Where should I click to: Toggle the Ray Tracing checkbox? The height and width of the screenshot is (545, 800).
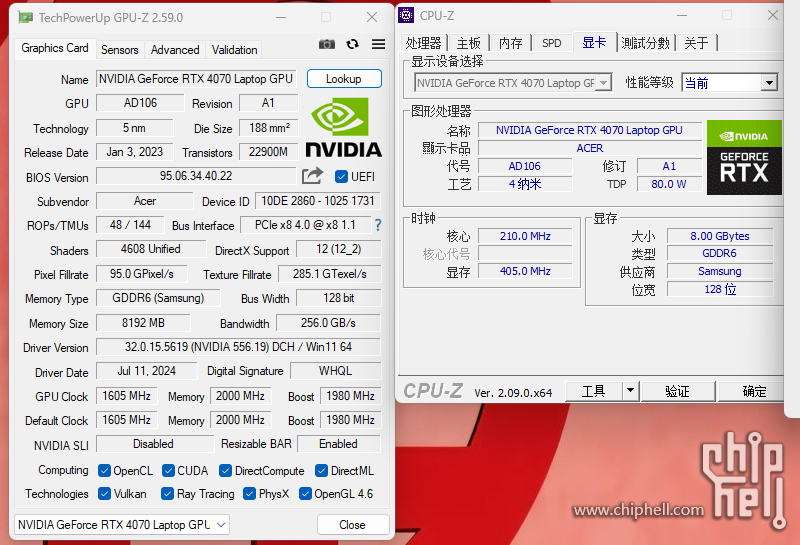click(x=168, y=494)
